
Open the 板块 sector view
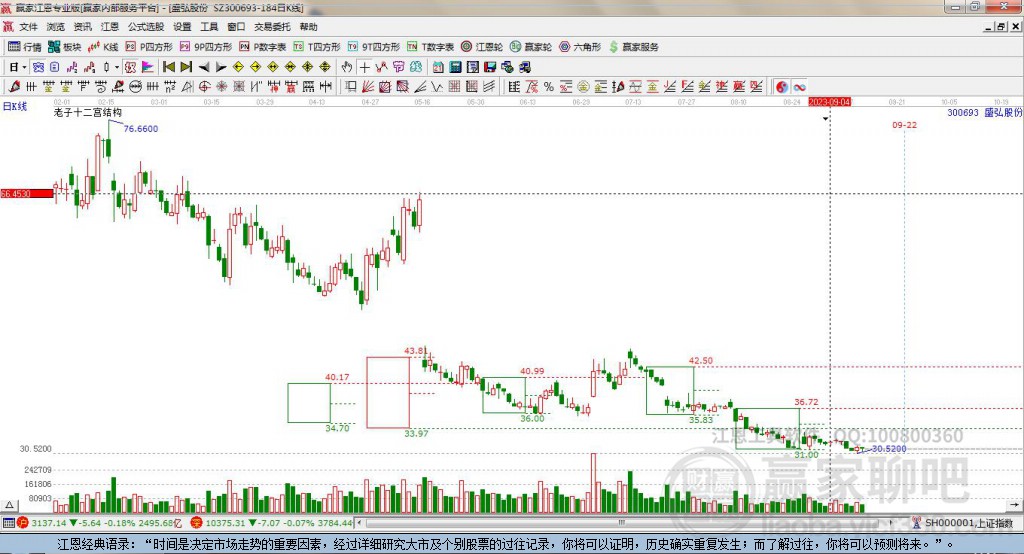coord(64,47)
